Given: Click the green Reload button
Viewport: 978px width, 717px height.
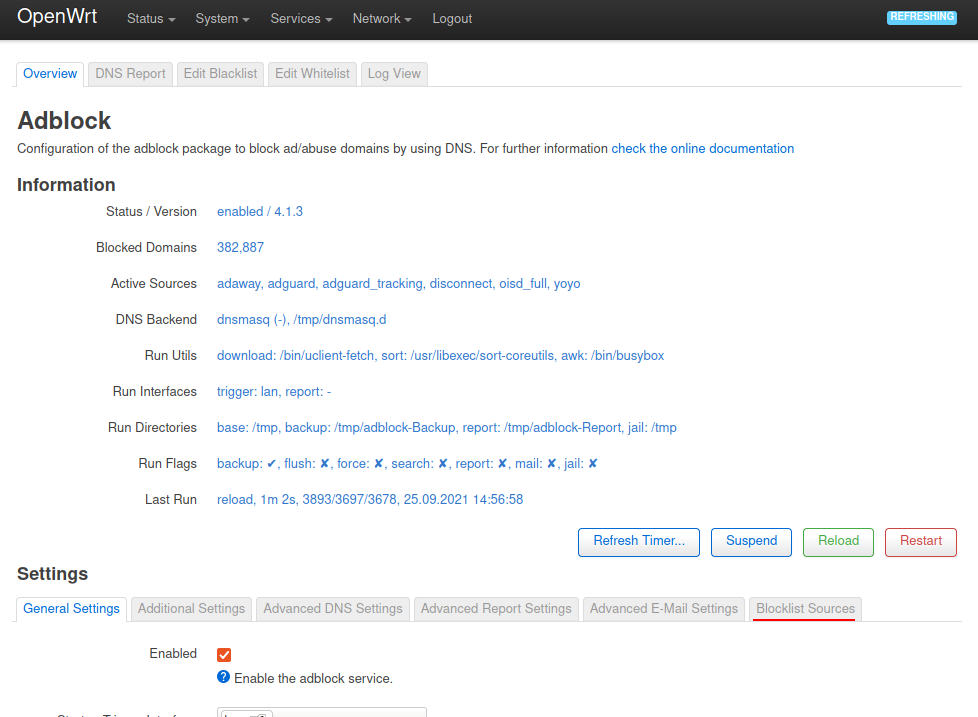Looking at the screenshot, I should [x=838, y=542].
